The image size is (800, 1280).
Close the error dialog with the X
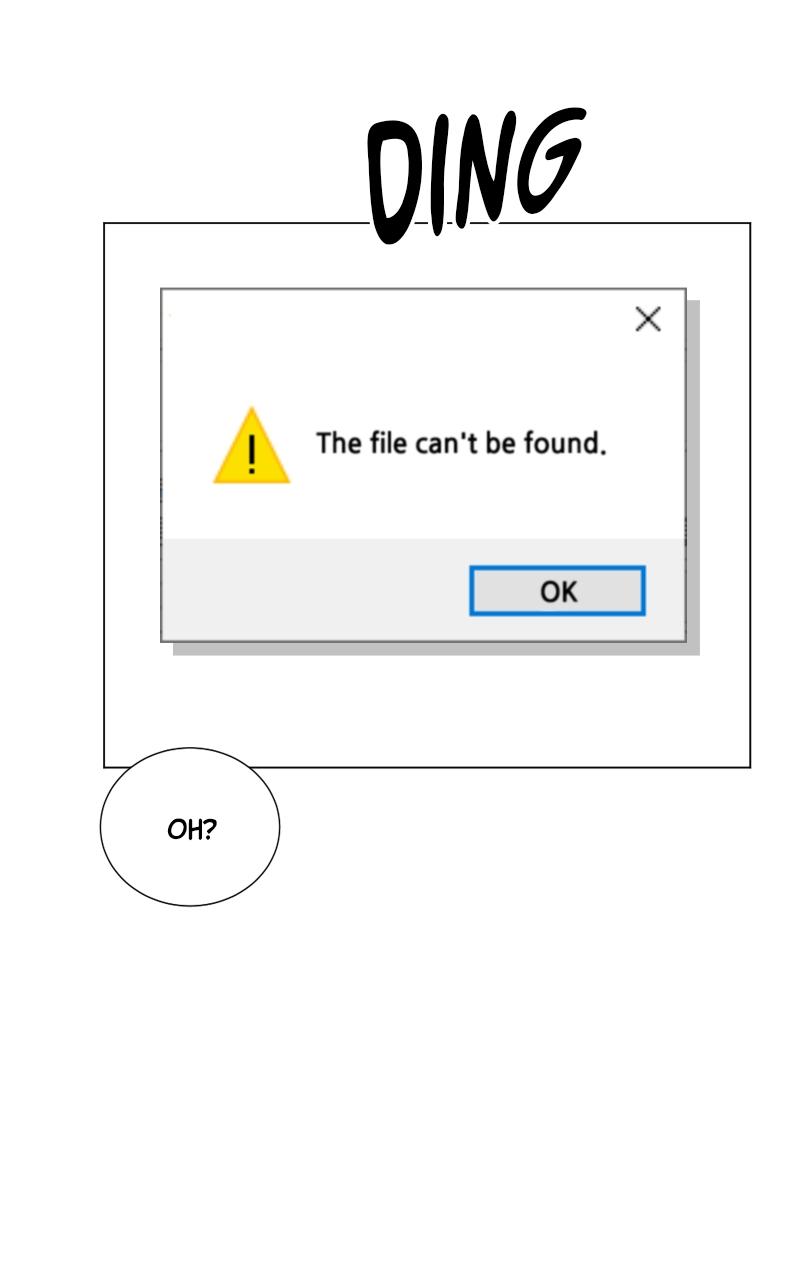(x=648, y=319)
